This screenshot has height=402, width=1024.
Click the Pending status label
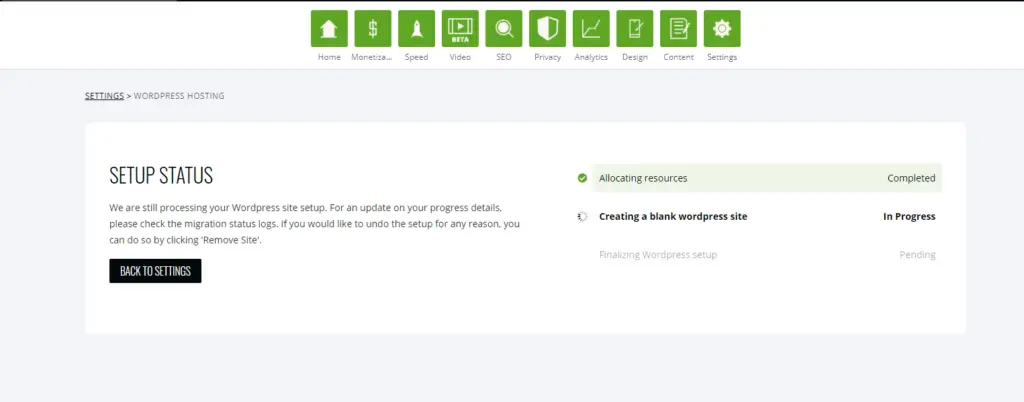click(x=918, y=255)
